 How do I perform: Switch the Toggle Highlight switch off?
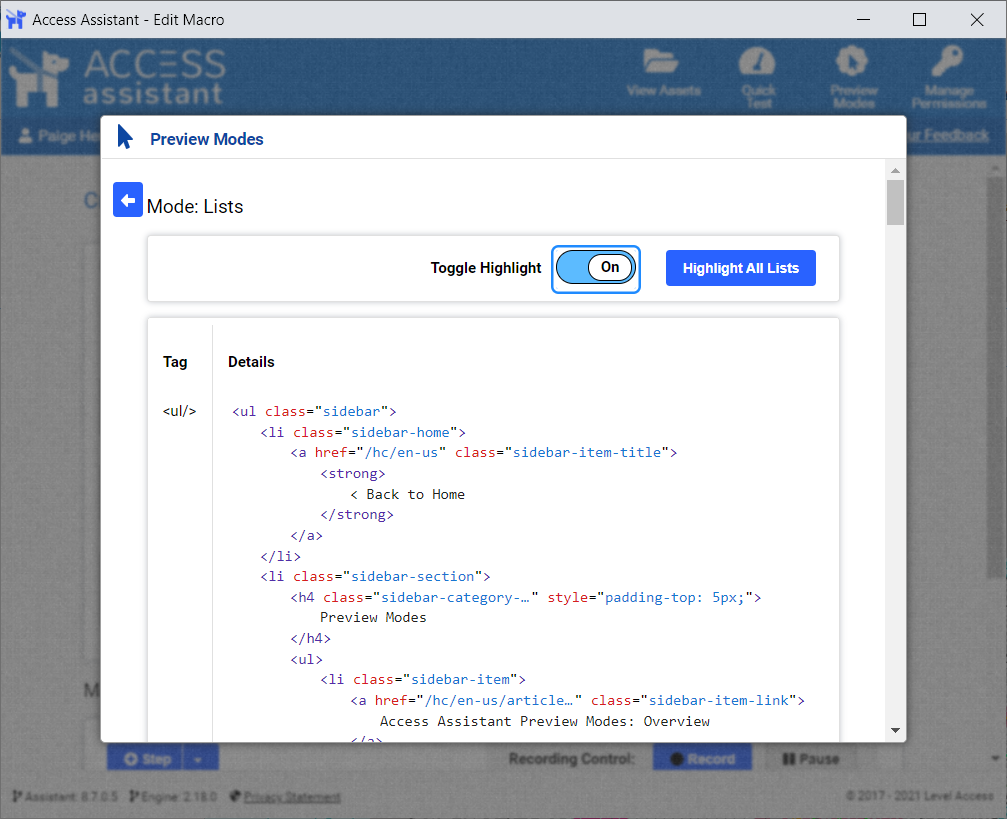click(x=595, y=268)
